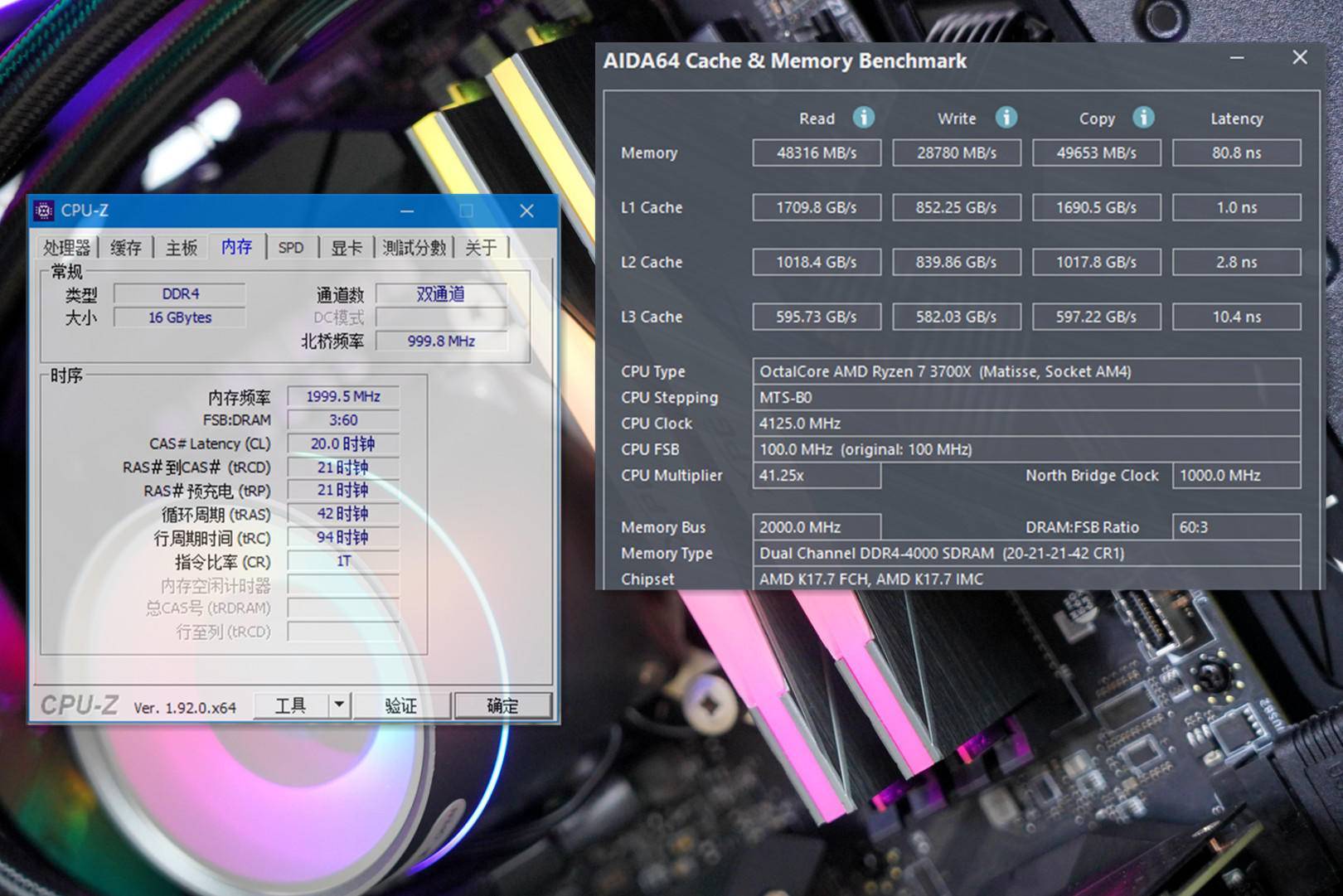Click the L3 Cache Copy value 597.22 GB/s

pyautogui.click(x=1096, y=317)
